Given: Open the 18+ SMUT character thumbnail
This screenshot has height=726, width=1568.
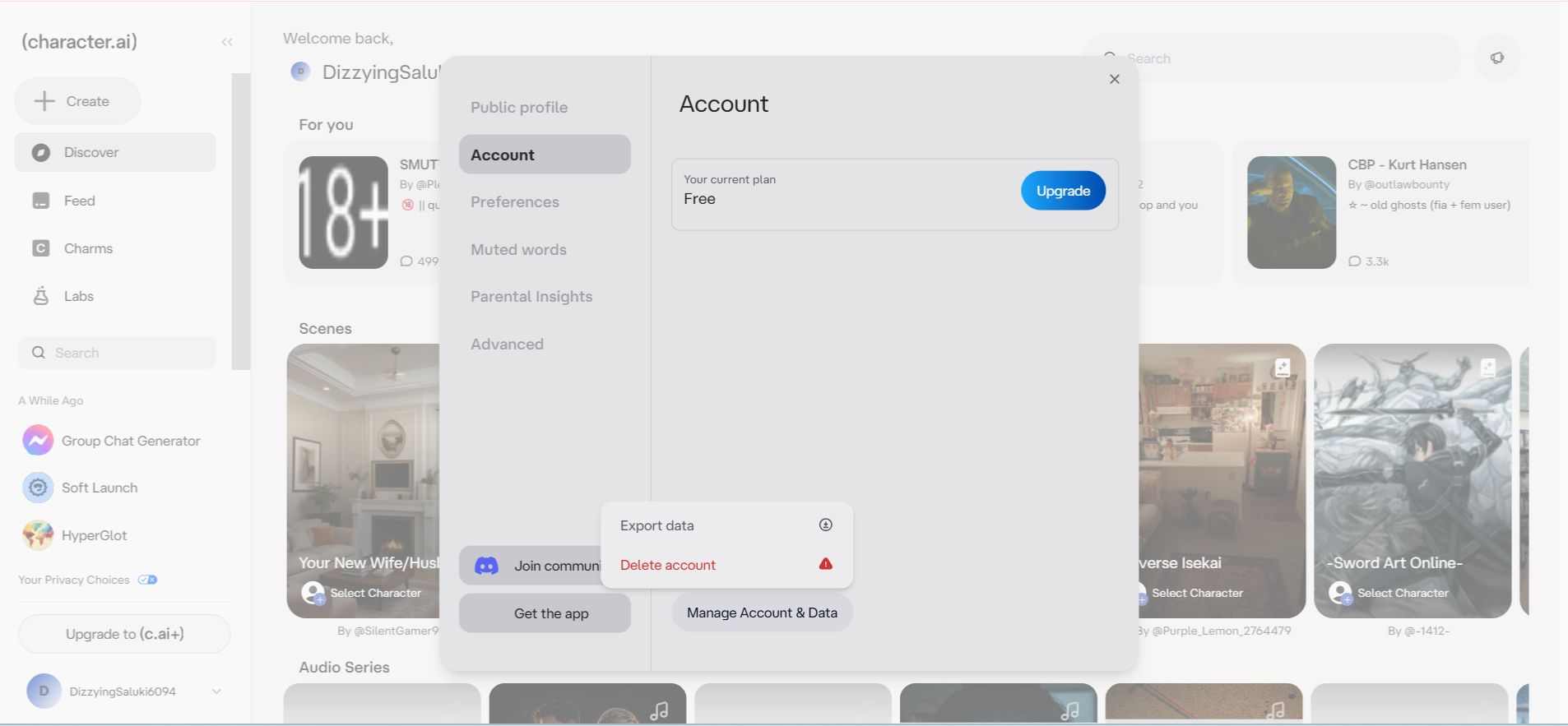Looking at the screenshot, I should point(343,212).
